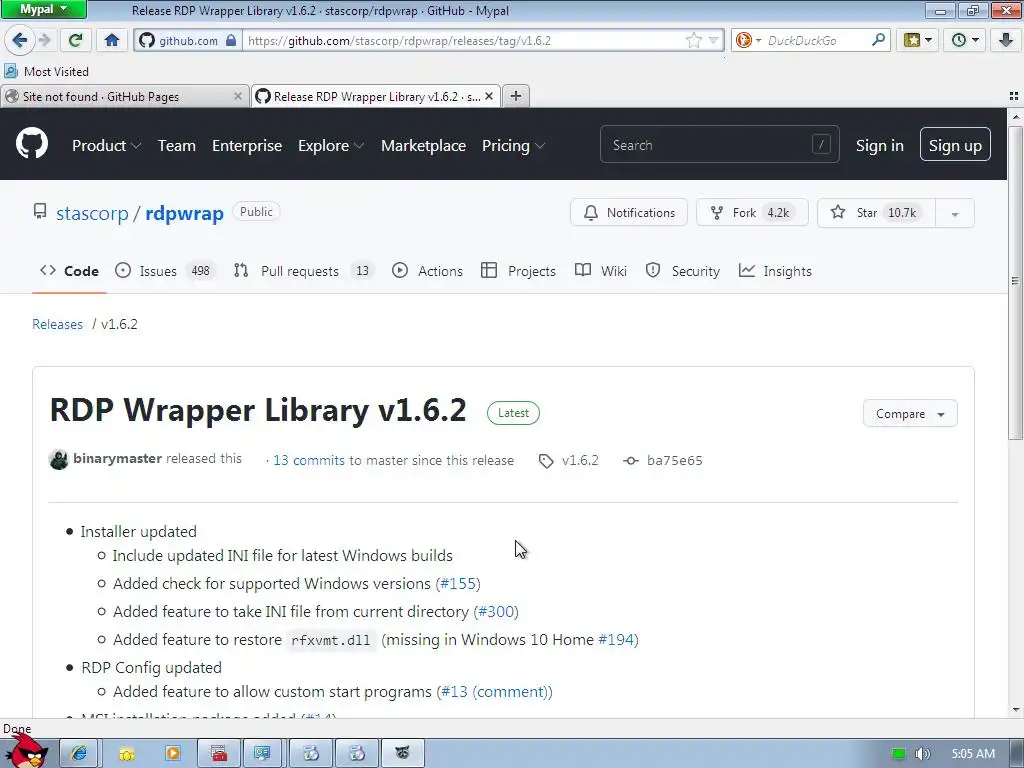Close the RDP Wrapper Library release tab
The width and height of the screenshot is (1024, 768).
[488, 97]
